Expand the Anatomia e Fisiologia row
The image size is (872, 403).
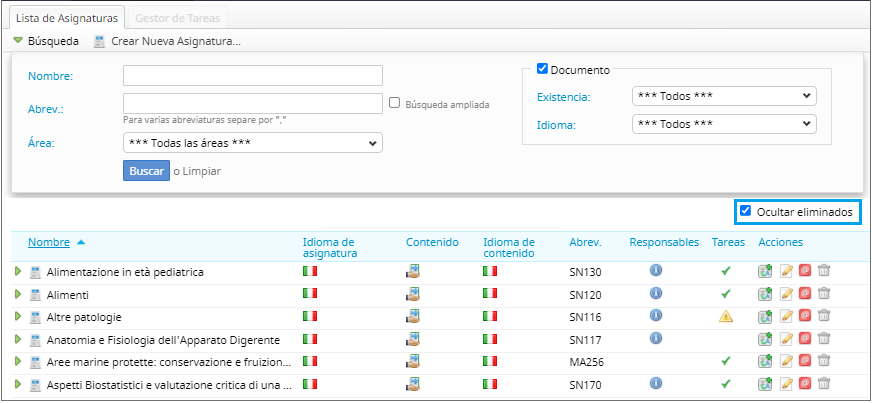click(x=18, y=339)
